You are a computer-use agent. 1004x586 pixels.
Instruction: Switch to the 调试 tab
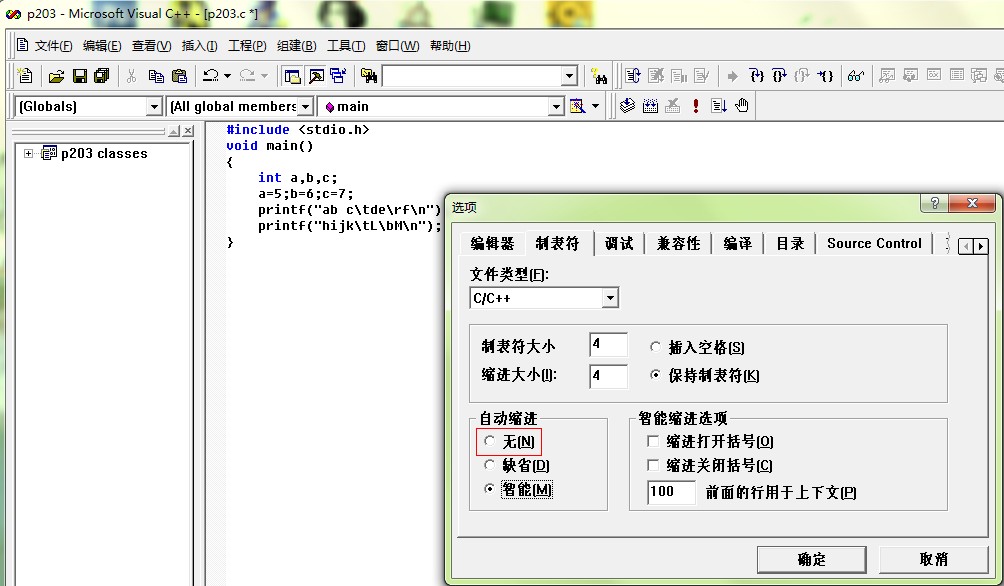tap(619, 243)
